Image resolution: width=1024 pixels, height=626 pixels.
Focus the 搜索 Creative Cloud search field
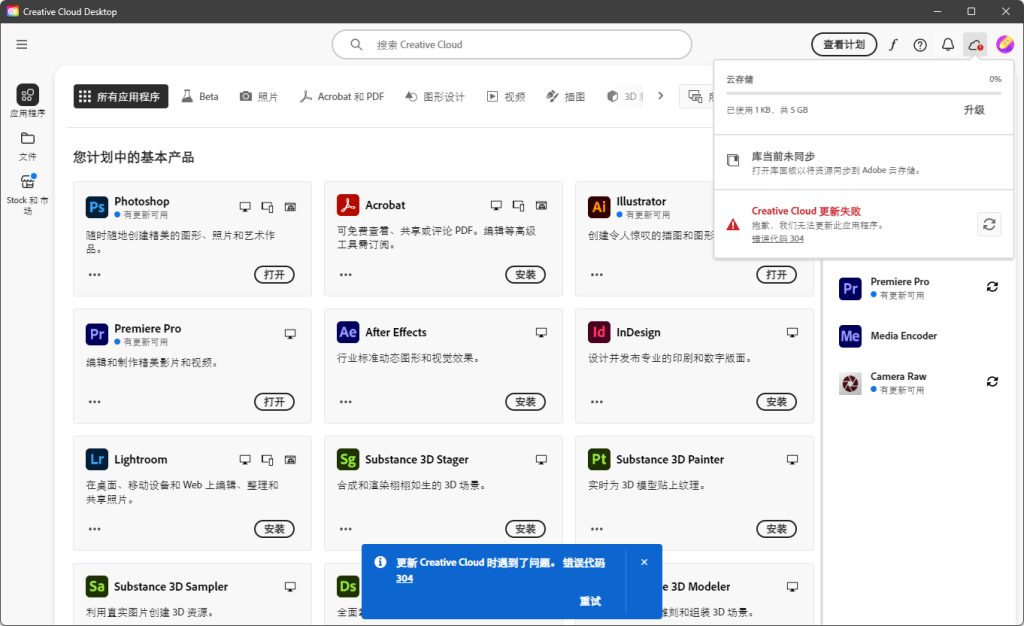pos(512,44)
